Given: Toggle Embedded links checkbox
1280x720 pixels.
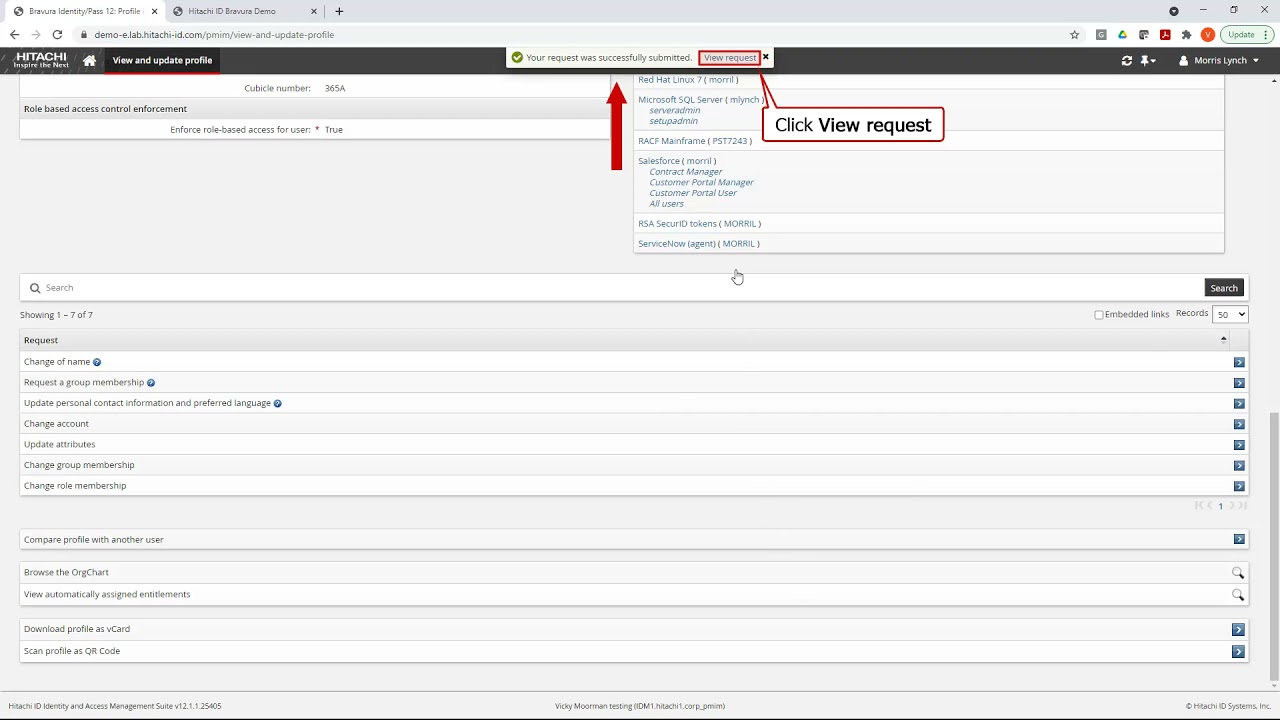Looking at the screenshot, I should coord(1098,315).
